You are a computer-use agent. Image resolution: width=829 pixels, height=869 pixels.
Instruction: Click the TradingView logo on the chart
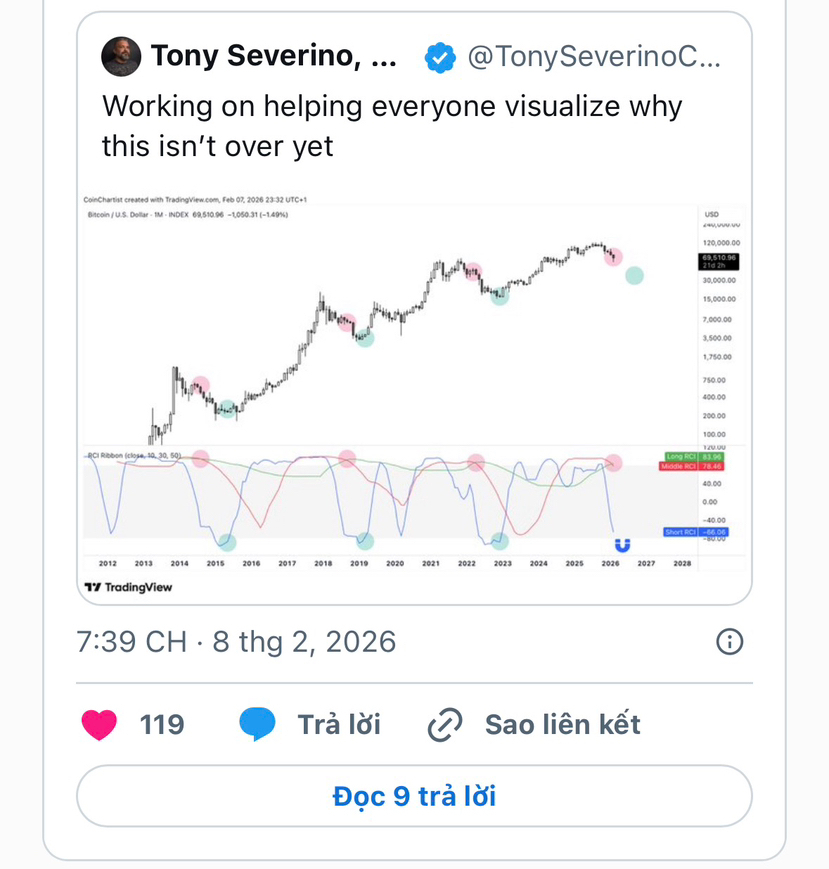click(128, 587)
